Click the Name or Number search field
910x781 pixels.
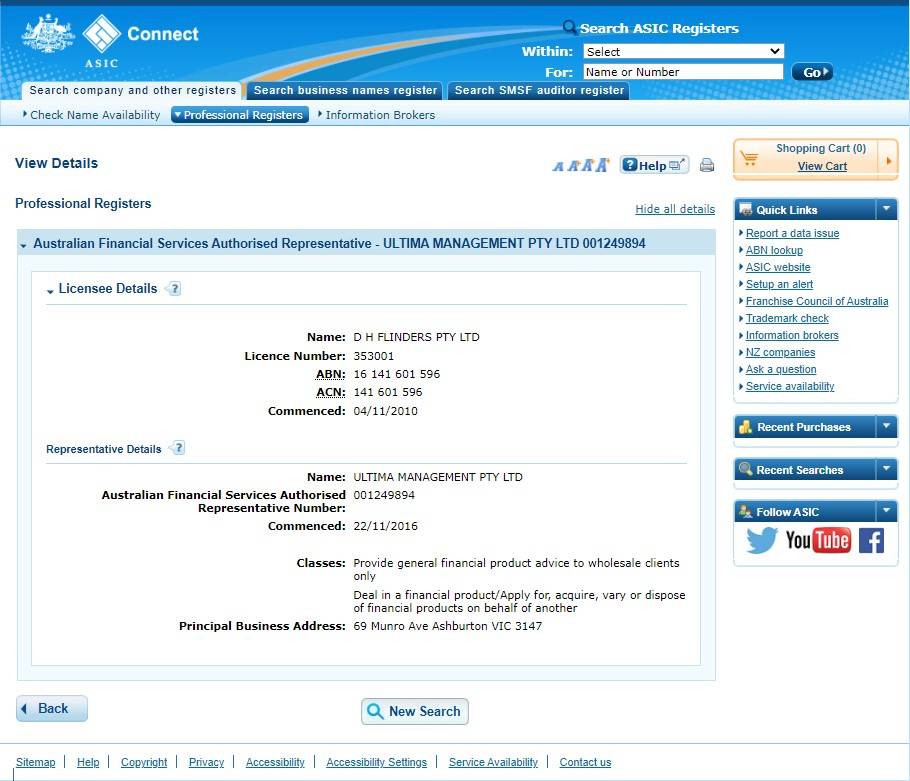click(683, 72)
